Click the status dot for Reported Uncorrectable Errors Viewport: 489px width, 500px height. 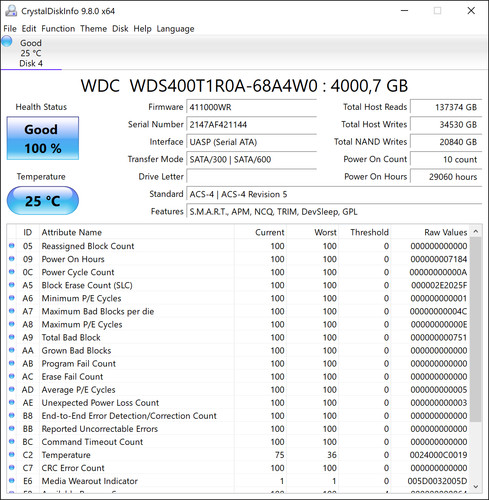pos(12,428)
